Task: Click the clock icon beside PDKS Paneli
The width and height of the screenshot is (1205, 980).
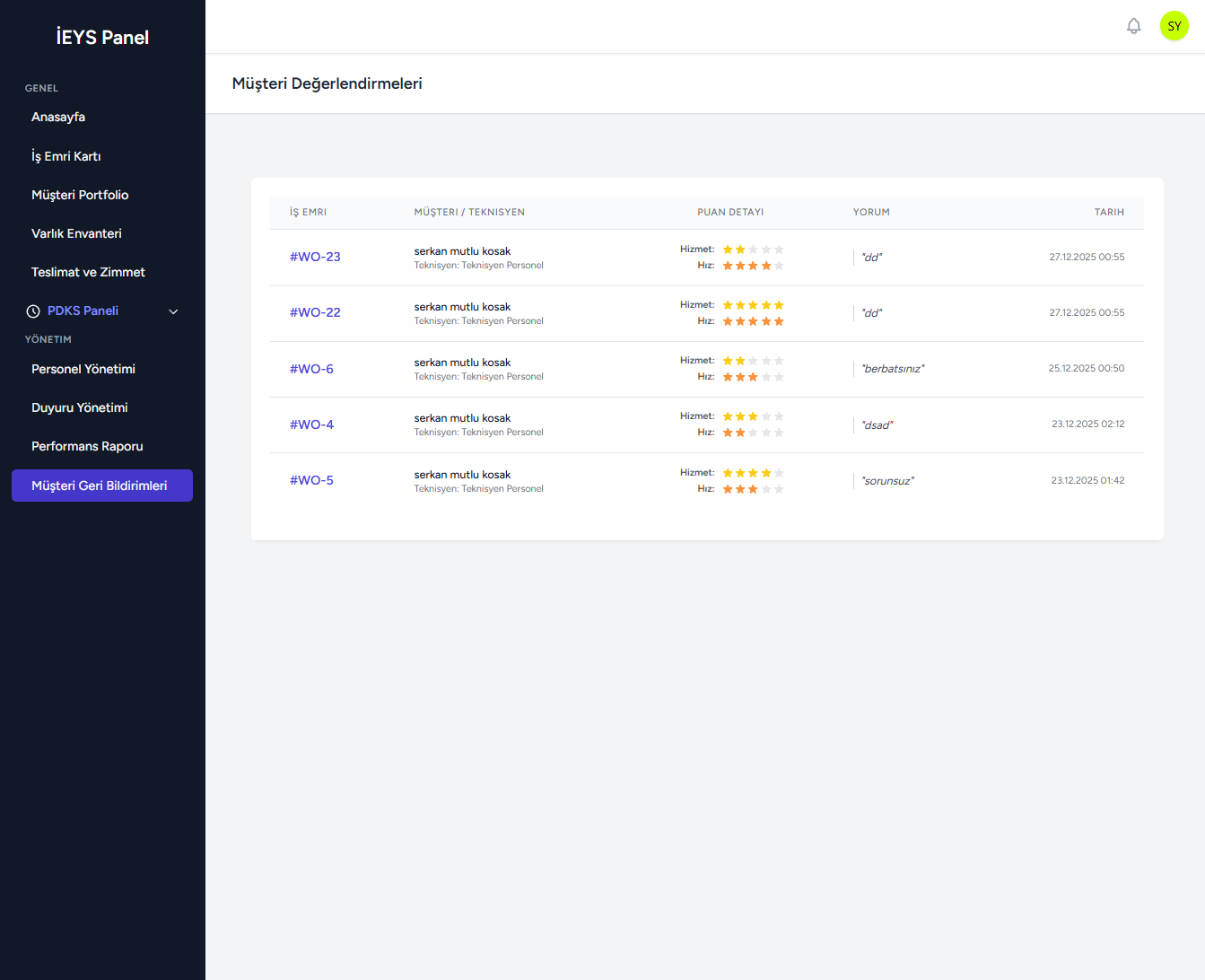Action: tap(33, 311)
